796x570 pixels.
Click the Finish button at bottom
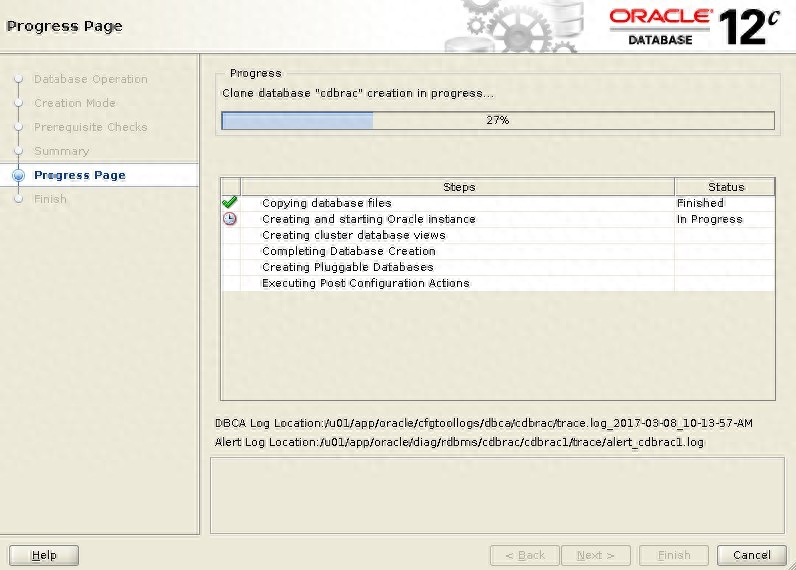click(673, 555)
